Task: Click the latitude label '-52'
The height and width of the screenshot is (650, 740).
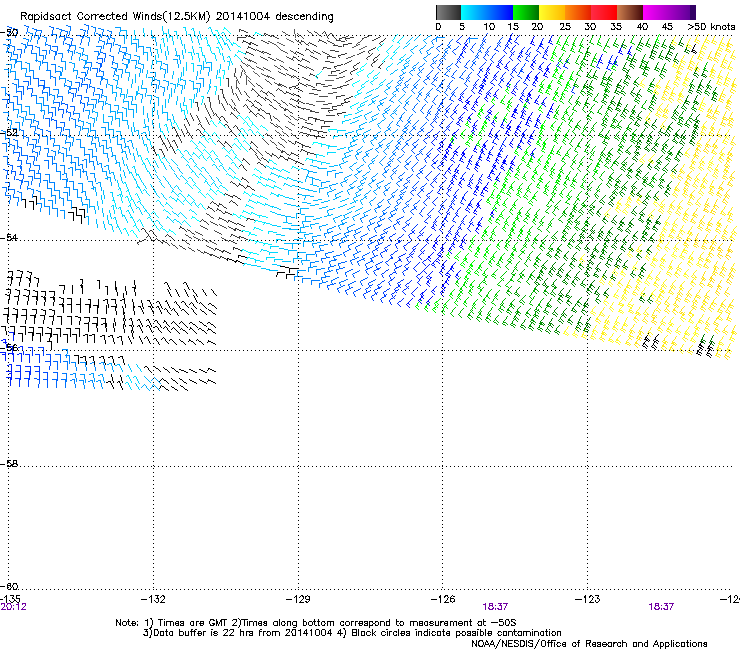Action: coord(9,133)
